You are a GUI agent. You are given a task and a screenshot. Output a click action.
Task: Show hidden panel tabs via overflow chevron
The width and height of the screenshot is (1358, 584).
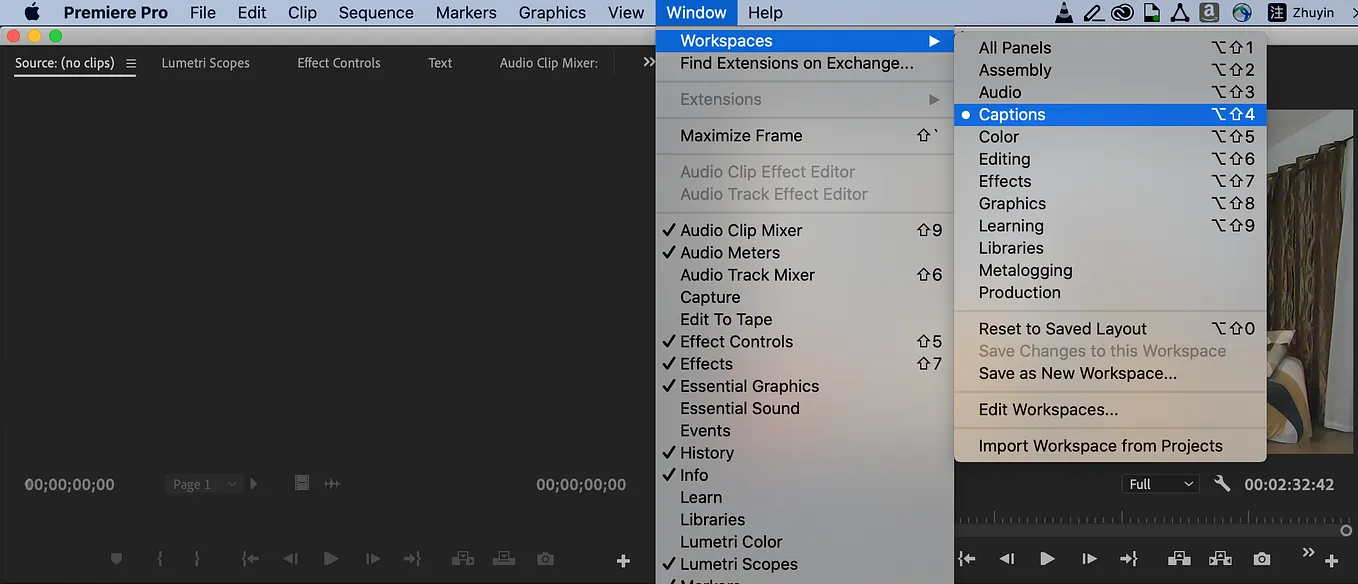(x=649, y=62)
